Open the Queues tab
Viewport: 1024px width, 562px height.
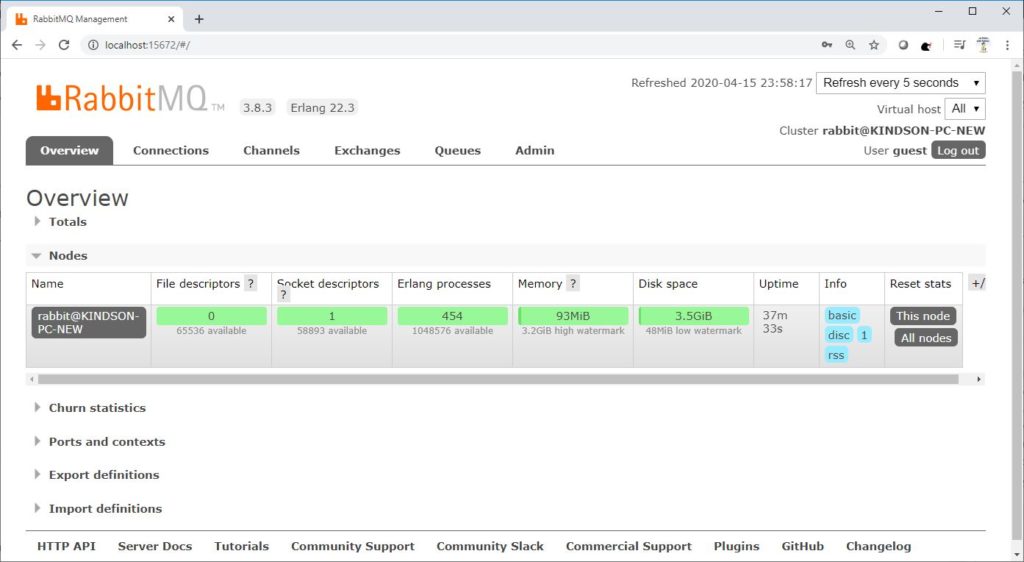pos(458,151)
